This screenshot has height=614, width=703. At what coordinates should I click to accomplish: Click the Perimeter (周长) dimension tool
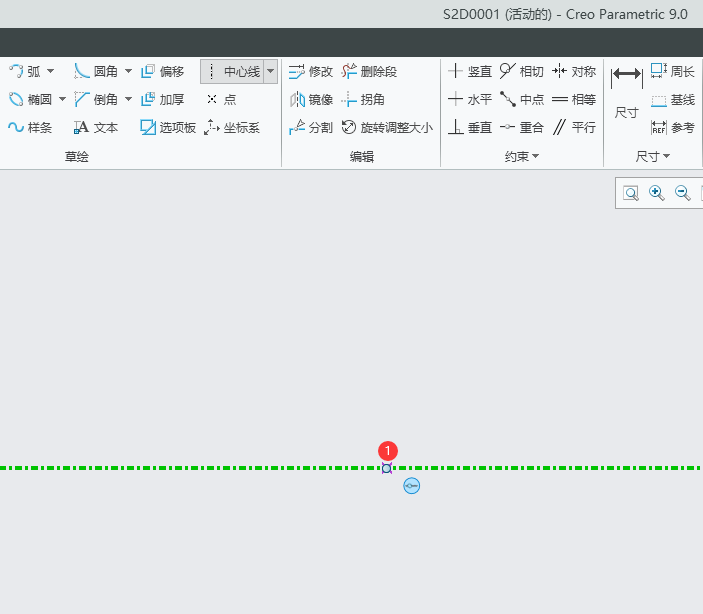coord(673,71)
